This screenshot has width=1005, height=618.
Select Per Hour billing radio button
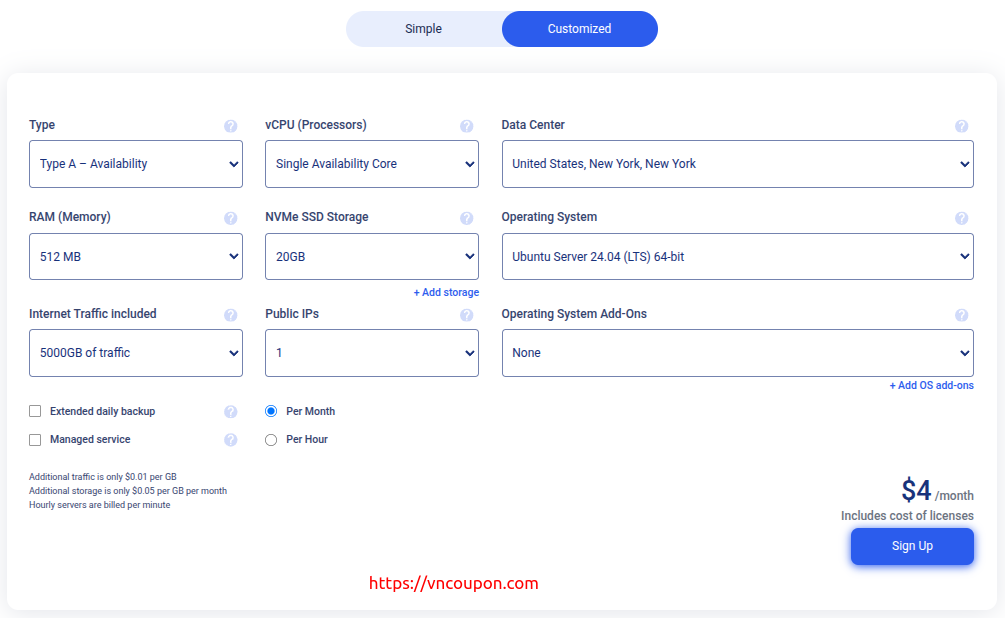click(271, 440)
